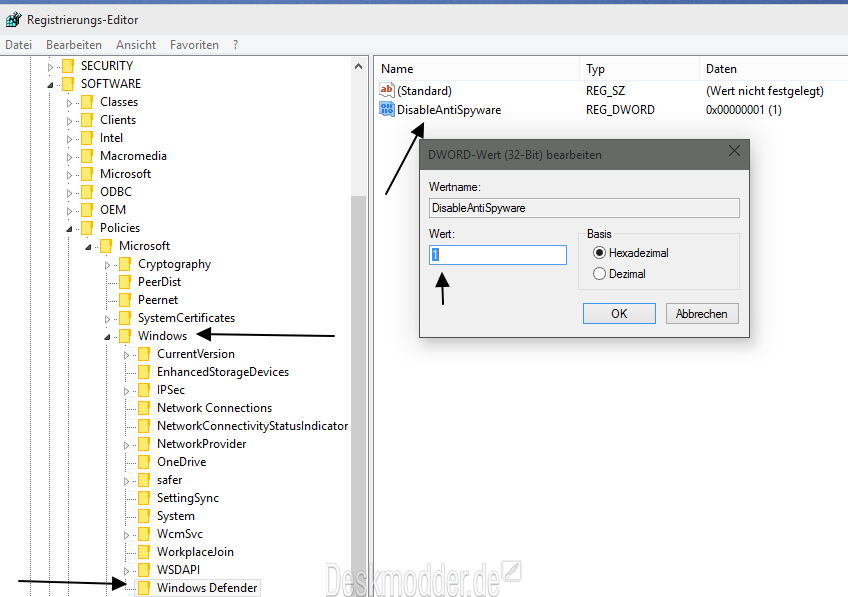The height and width of the screenshot is (597, 848).
Task: Open the Favoriten menu
Action: click(x=194, y=45)
